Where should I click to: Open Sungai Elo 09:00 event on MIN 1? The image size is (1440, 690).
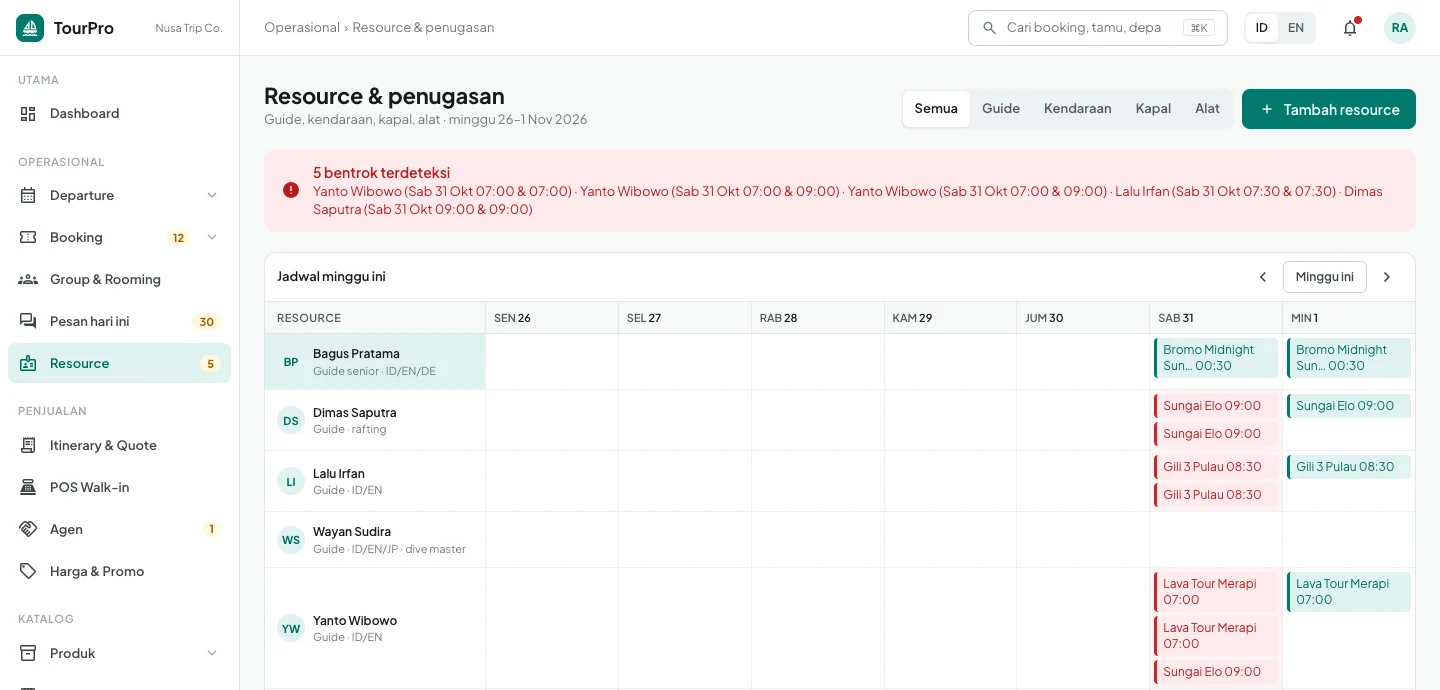coord(1349,406)
